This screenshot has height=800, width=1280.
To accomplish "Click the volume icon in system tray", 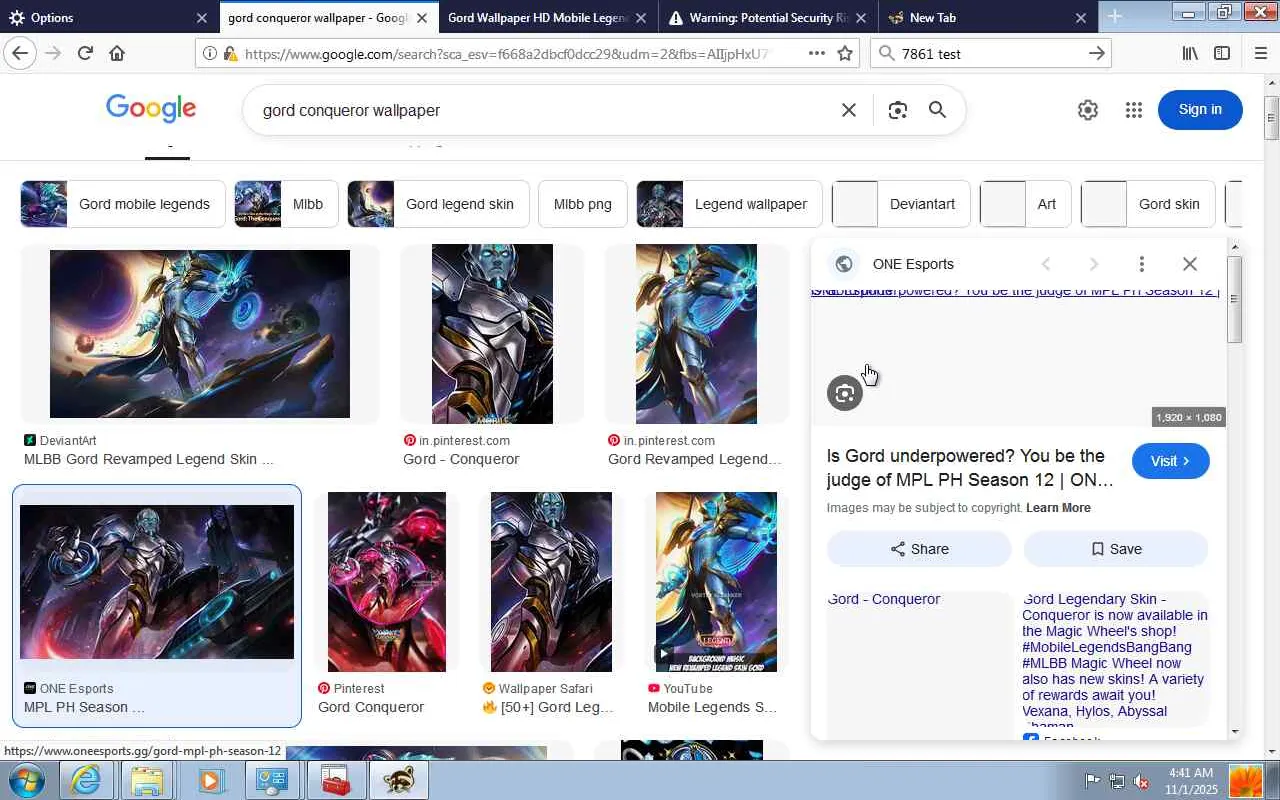I will pos(1140,781).
